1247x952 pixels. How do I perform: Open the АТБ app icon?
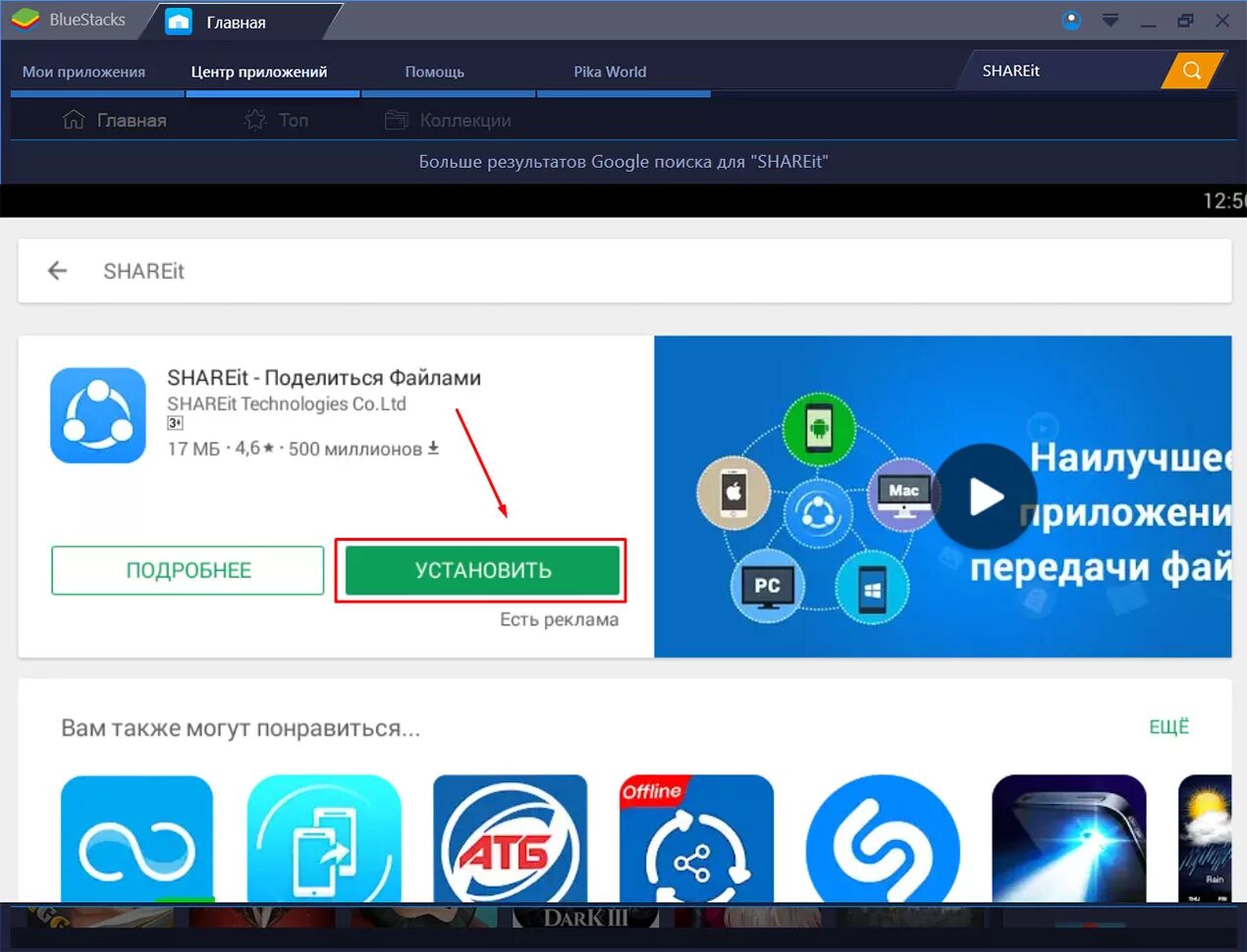coord(510,839)
